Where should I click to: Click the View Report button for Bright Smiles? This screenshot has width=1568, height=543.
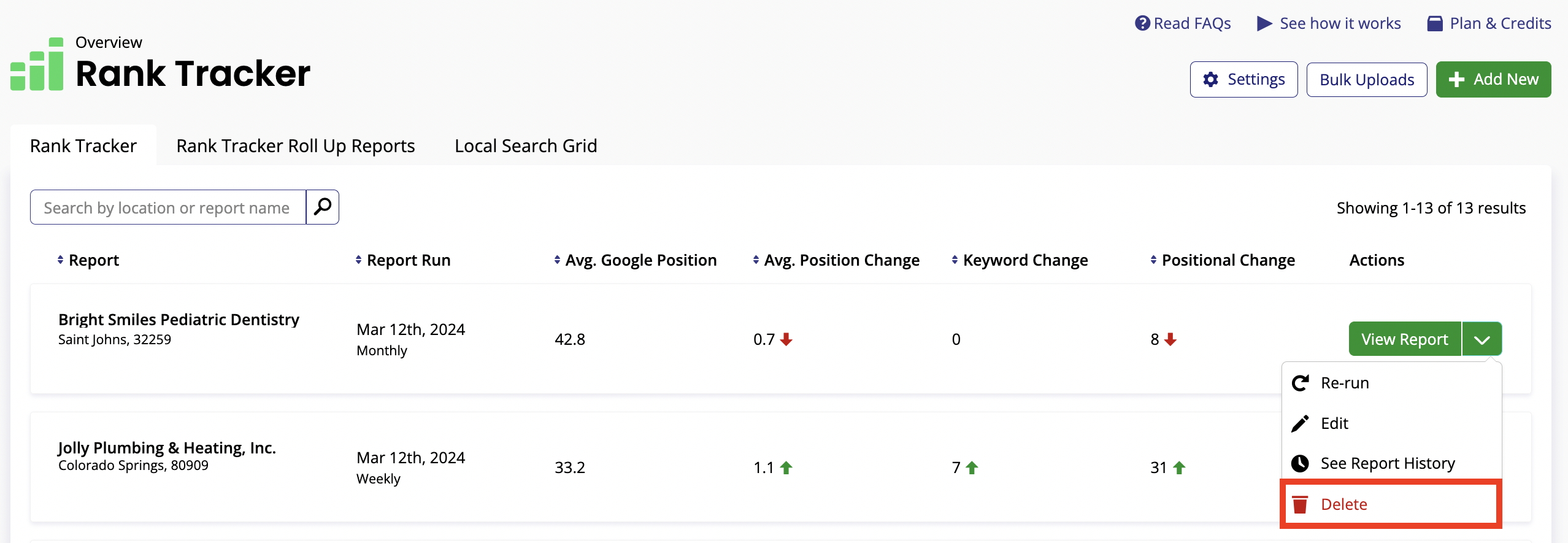(x=1404, y=339)
